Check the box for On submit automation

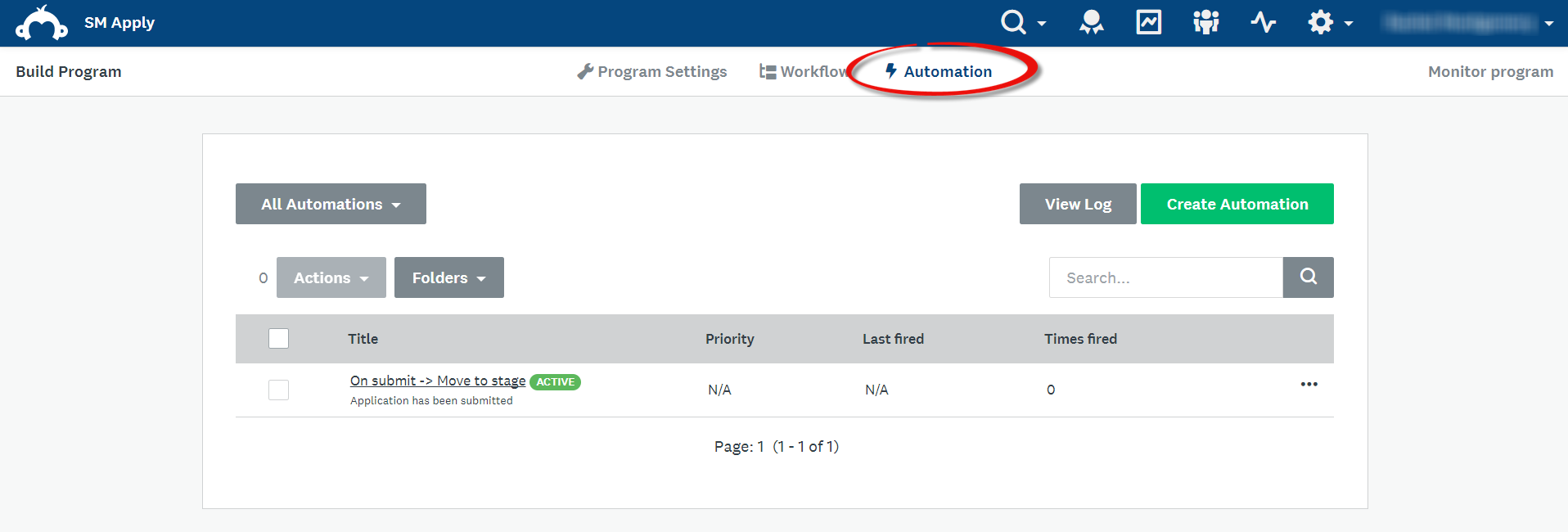(x=278, y=390)
